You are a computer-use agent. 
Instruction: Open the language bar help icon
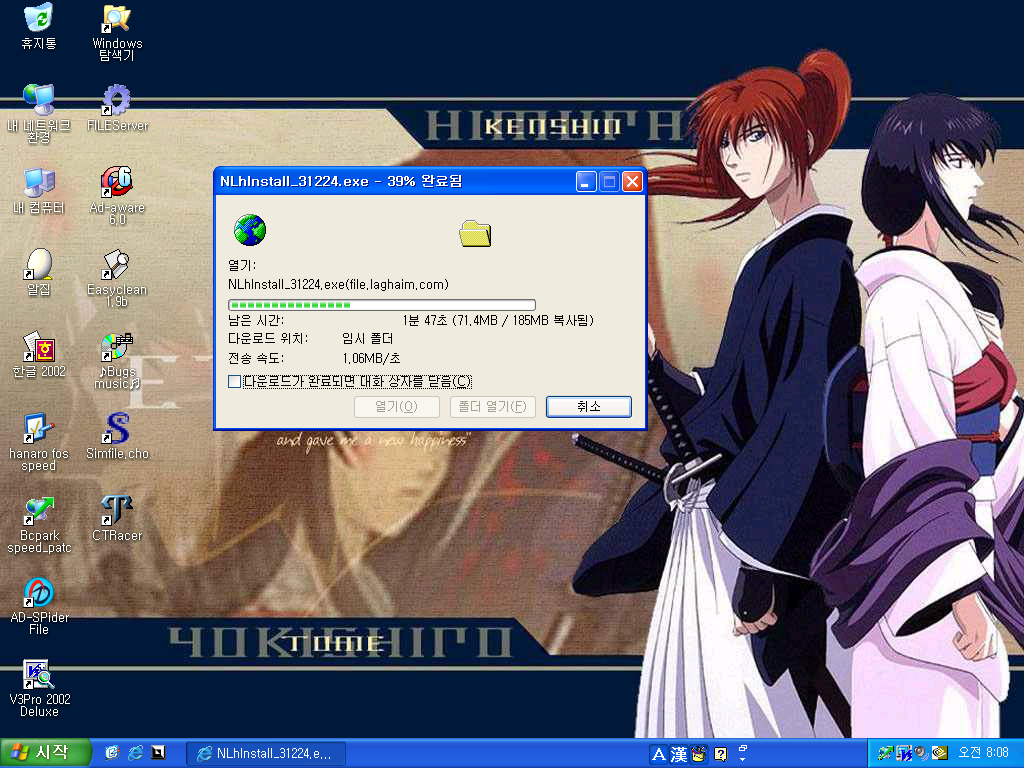click(720, 754)
